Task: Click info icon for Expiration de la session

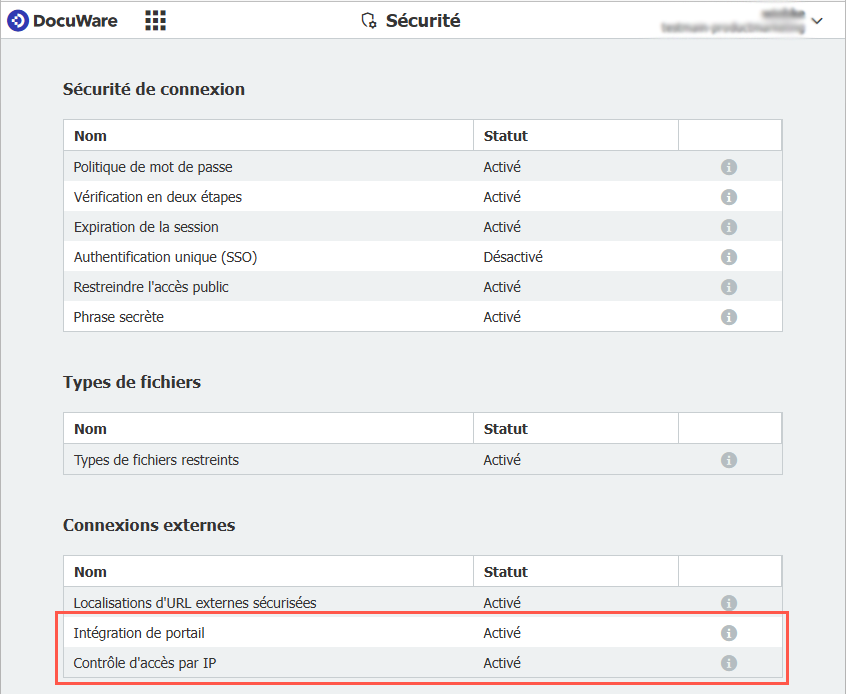Action: click(729, 227)
